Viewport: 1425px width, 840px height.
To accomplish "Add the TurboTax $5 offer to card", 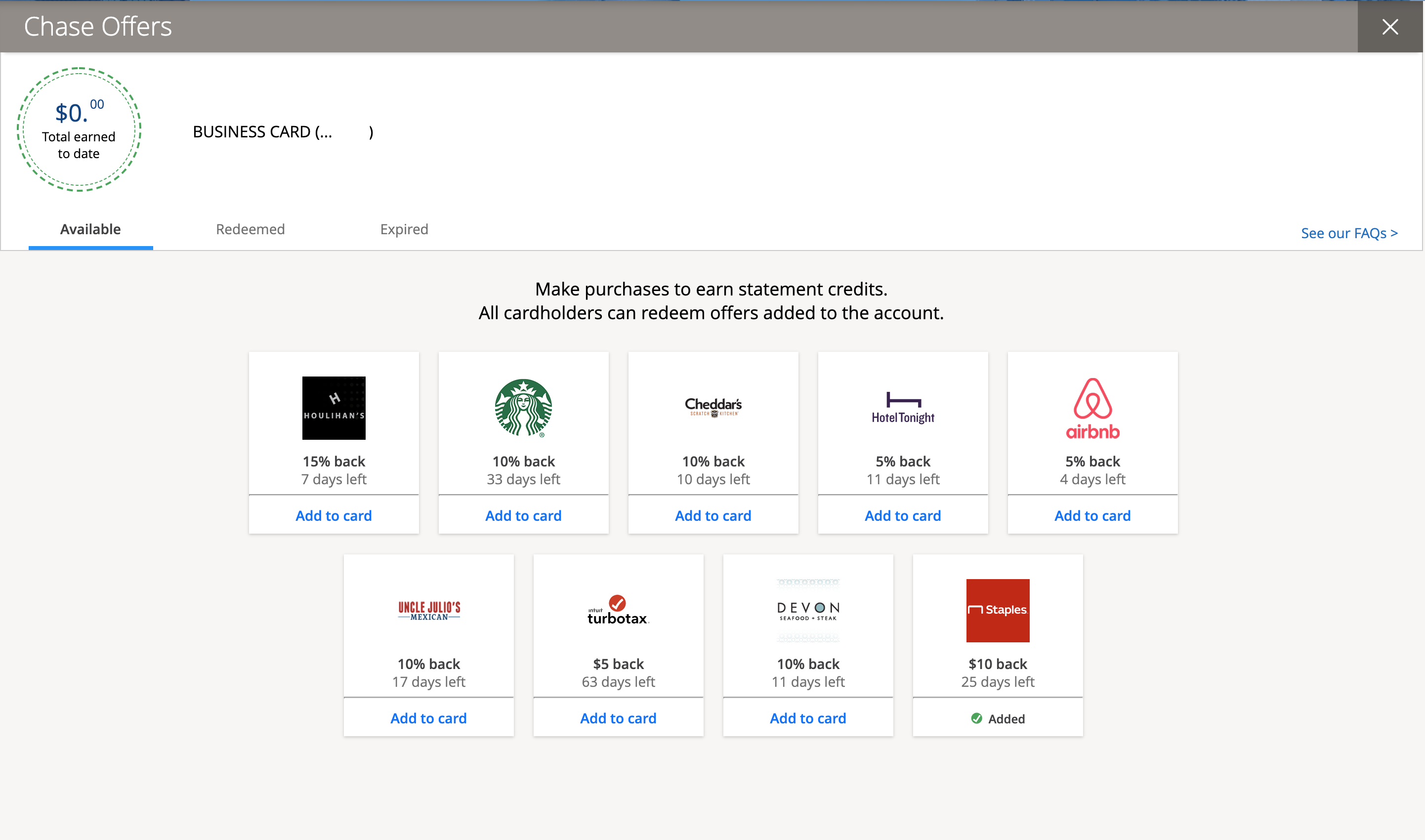I will point(618,718).
